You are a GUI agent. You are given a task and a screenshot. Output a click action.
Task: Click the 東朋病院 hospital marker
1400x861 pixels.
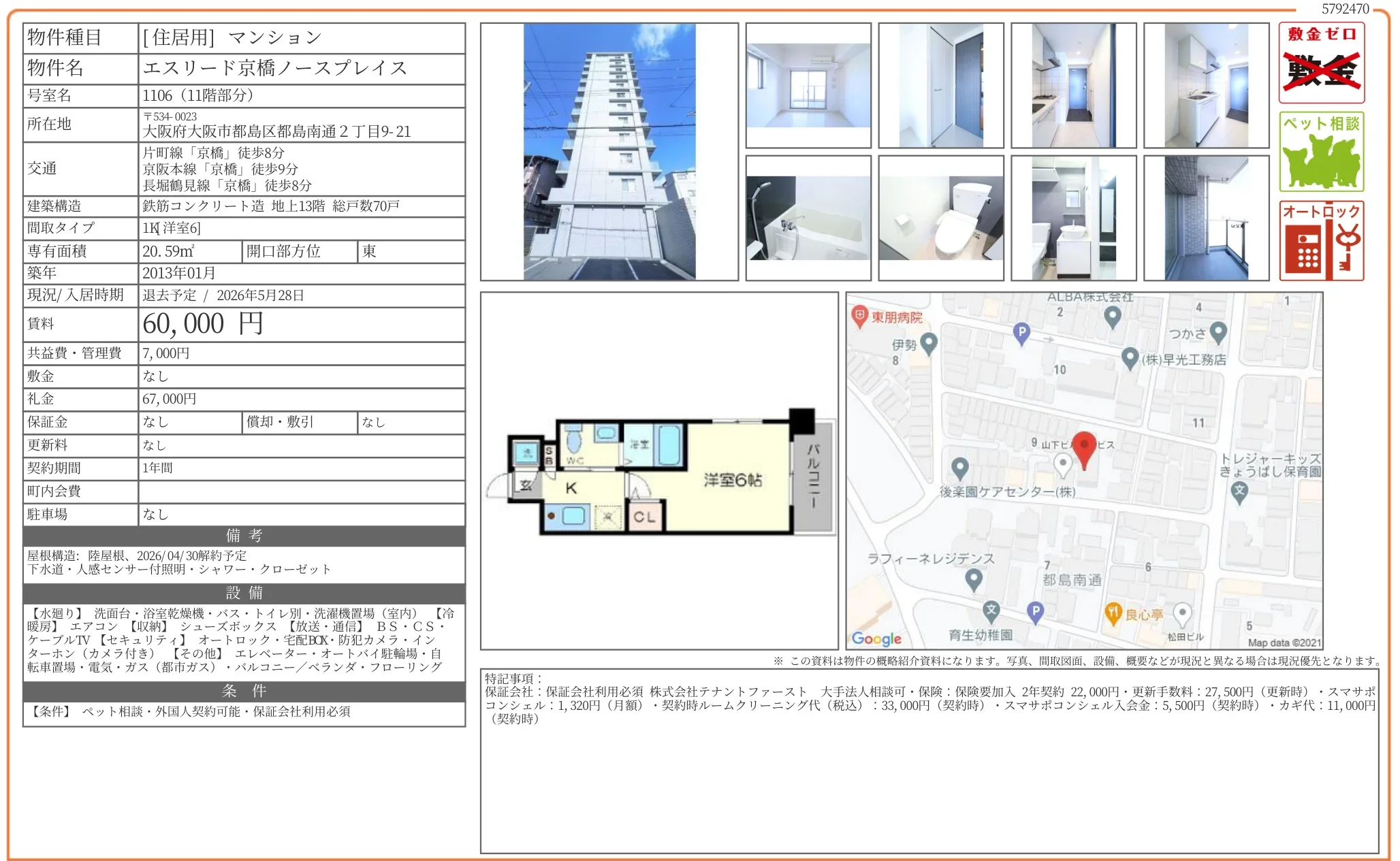click(x=860, y=316)
